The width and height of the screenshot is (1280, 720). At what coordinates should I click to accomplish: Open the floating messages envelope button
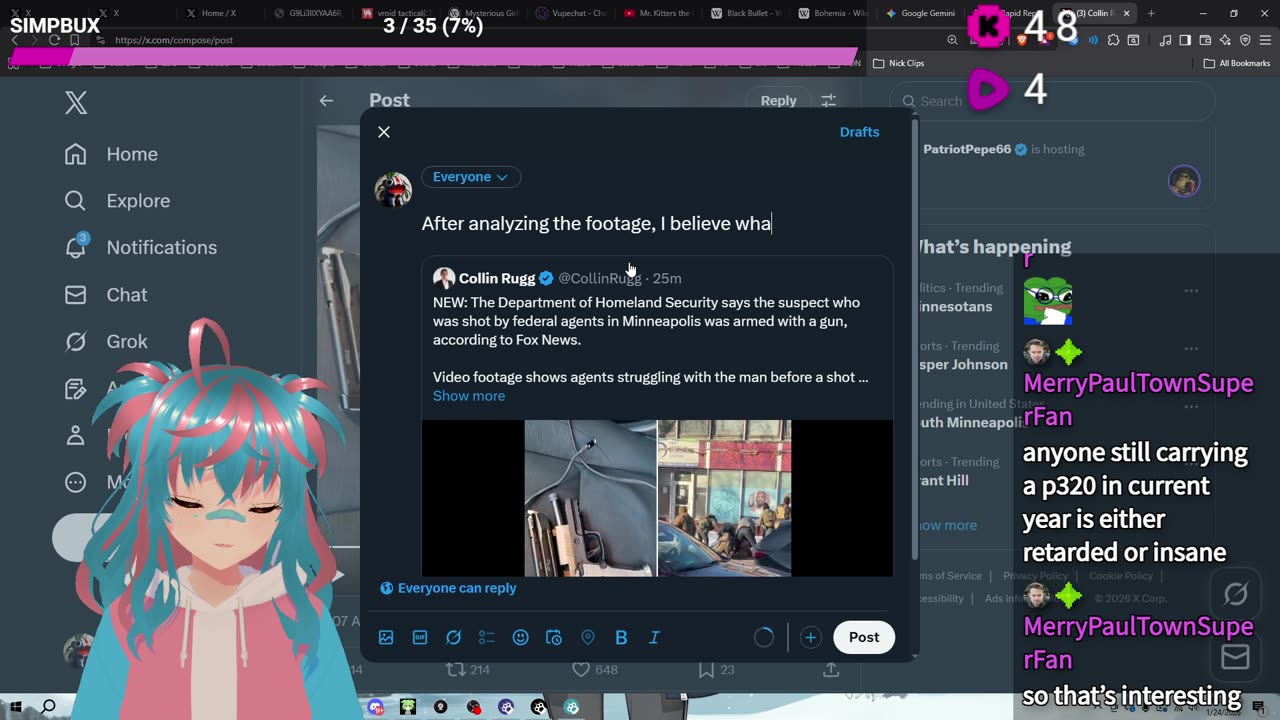click(x=1236, y=656)
